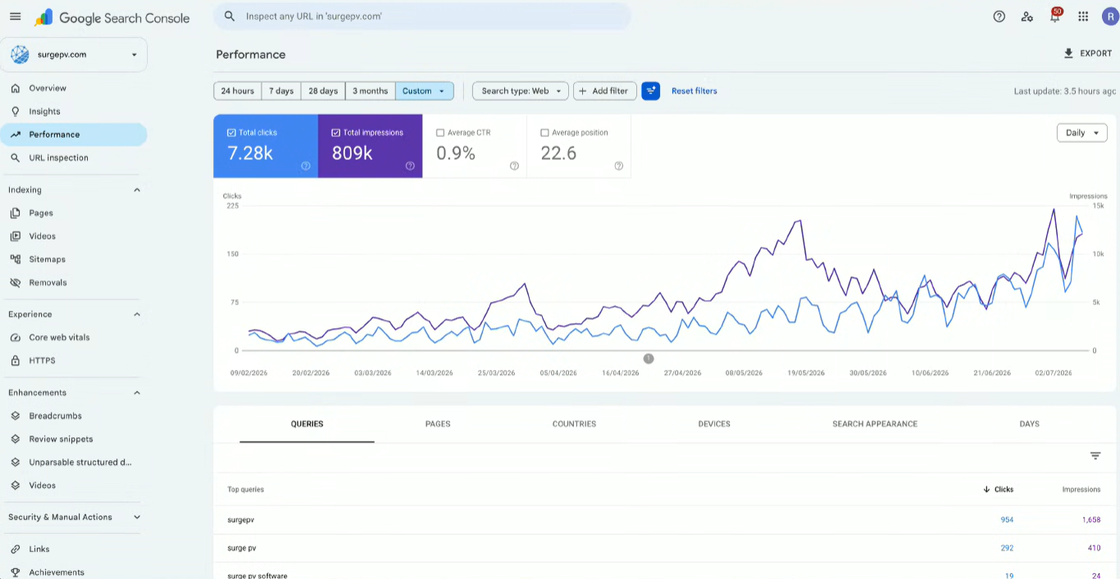The height and width of the screenshot is (579, 1120).
Task: Open the surgepv.com property dropdown
Action: (x=74, y=54)
